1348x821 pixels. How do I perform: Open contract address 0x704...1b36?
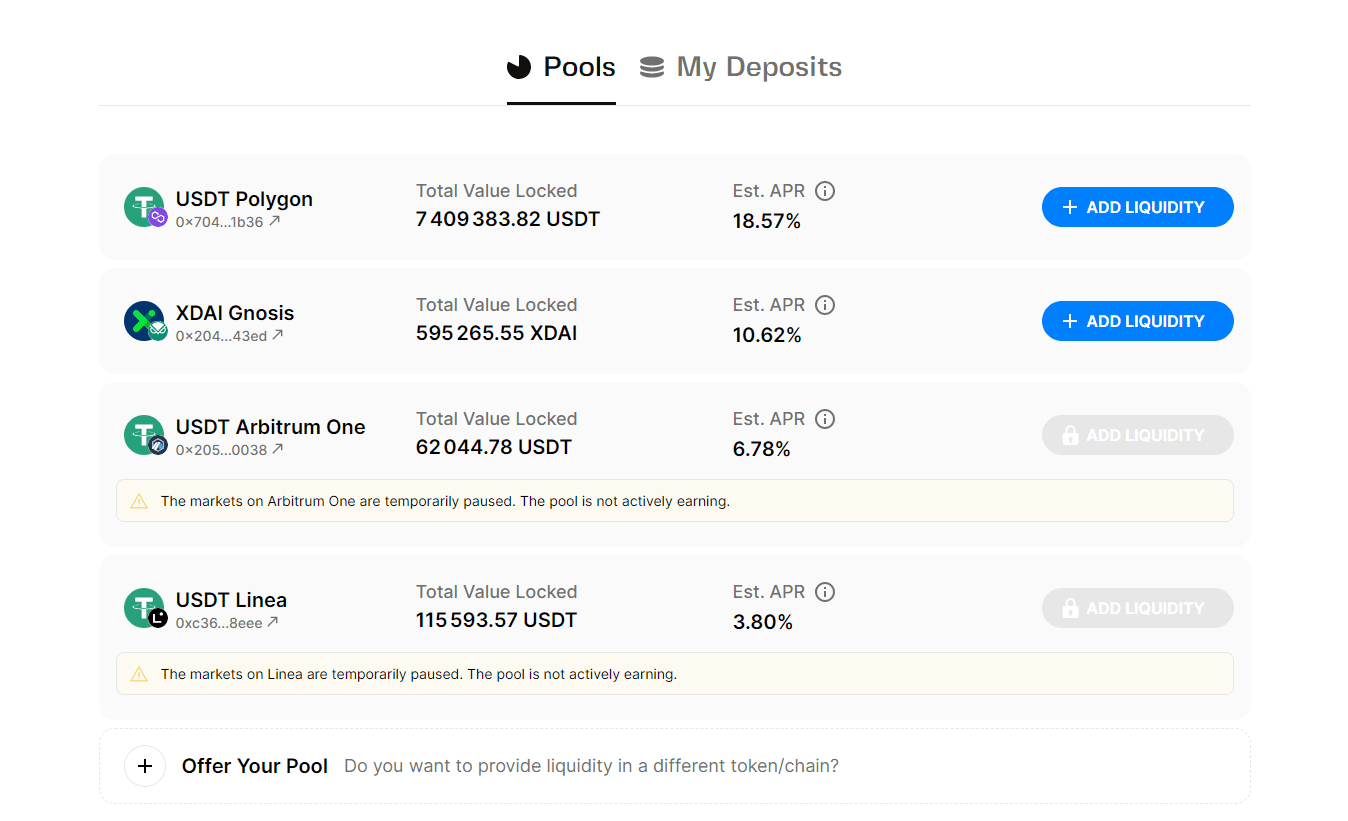coord(220,222)
